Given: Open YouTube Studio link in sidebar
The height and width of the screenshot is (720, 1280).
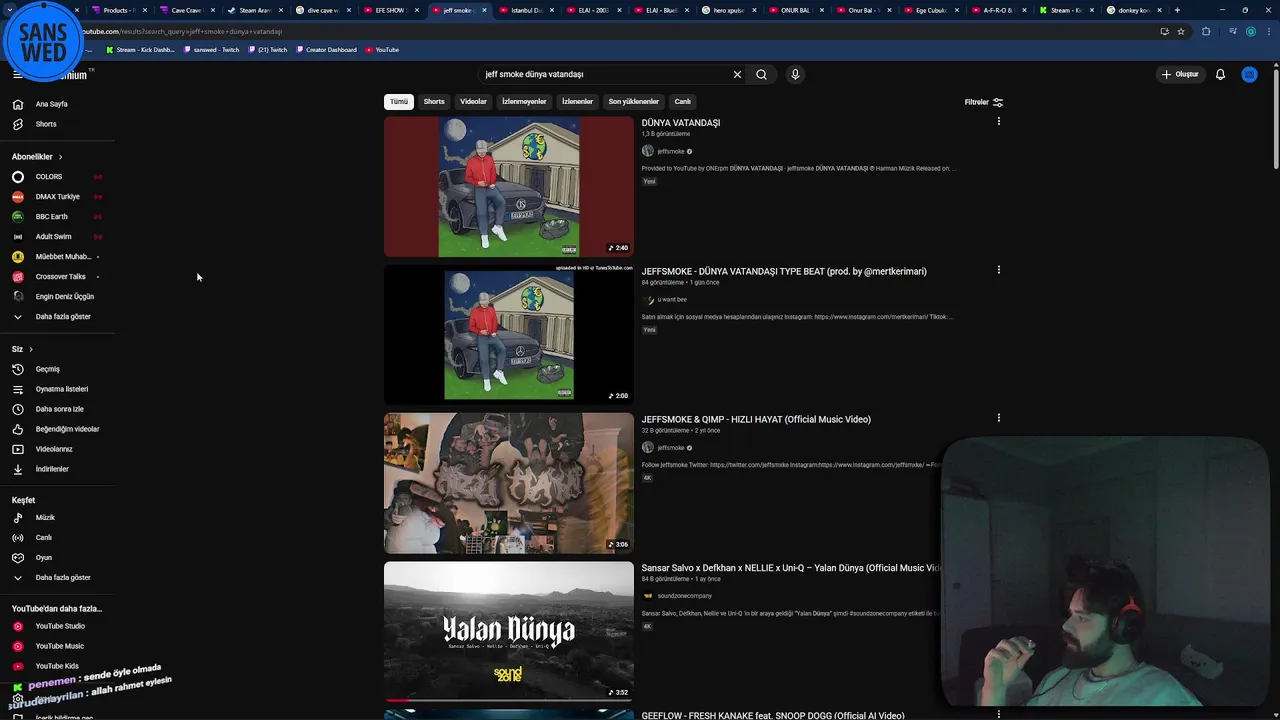Looking at the screenshot, I should (60, 626).
